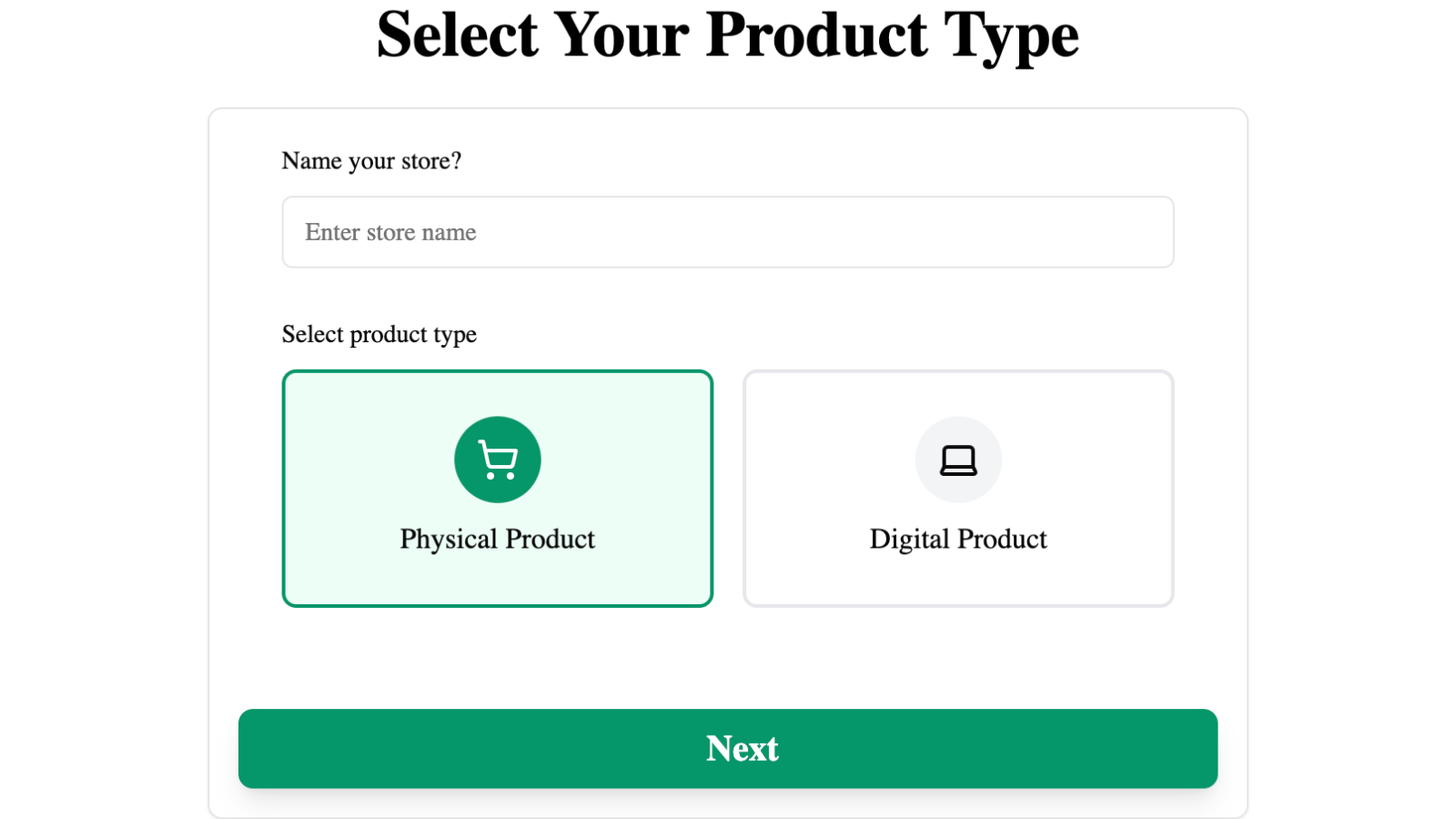Switch selection to Digital Product
The width and height of the screenshot is (1456, 819).
point(958,489)
